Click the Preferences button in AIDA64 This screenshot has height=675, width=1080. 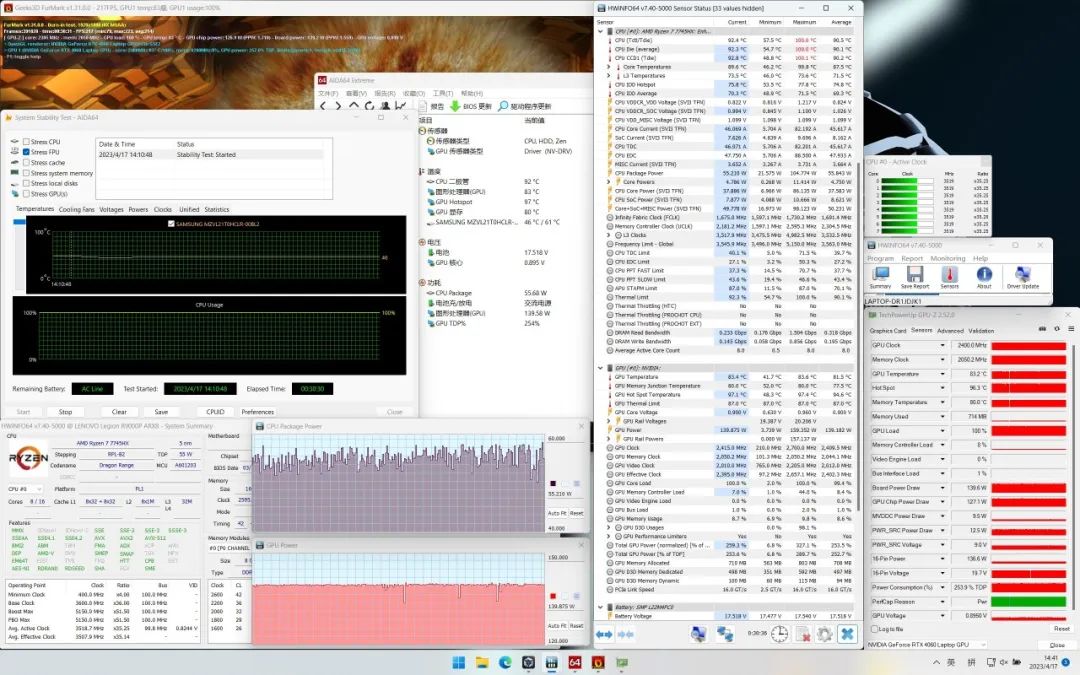pos(257,412)
